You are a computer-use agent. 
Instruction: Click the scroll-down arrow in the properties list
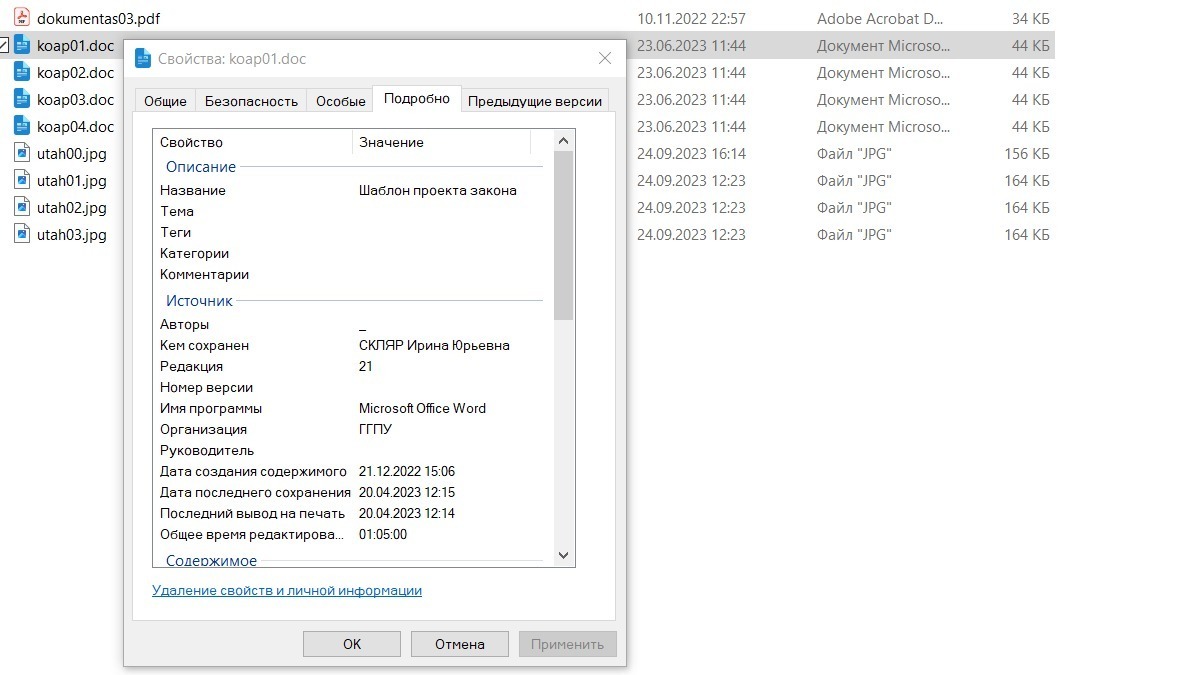(x=563, y=554)
